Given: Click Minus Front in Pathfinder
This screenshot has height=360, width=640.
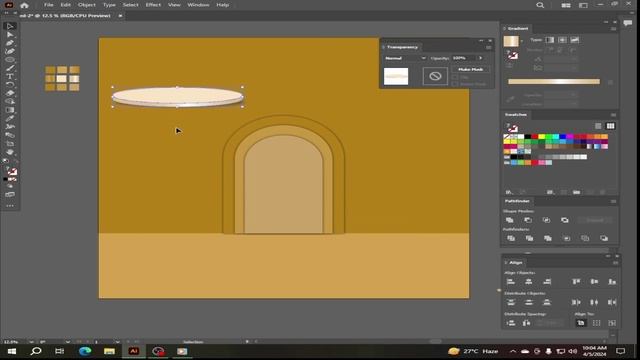Looking at the screenshot, I should [528, 220].
